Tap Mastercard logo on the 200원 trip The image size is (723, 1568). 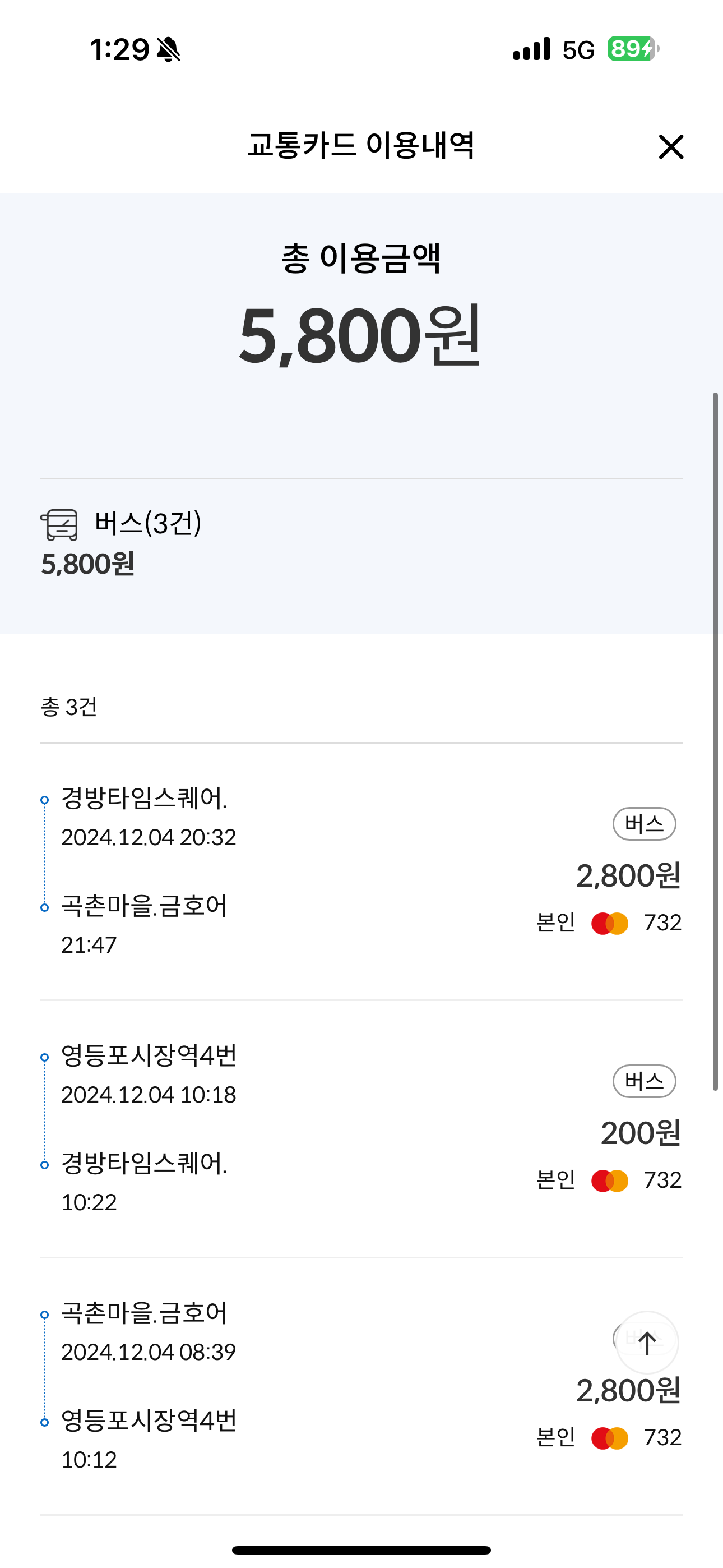[609, 1181]
